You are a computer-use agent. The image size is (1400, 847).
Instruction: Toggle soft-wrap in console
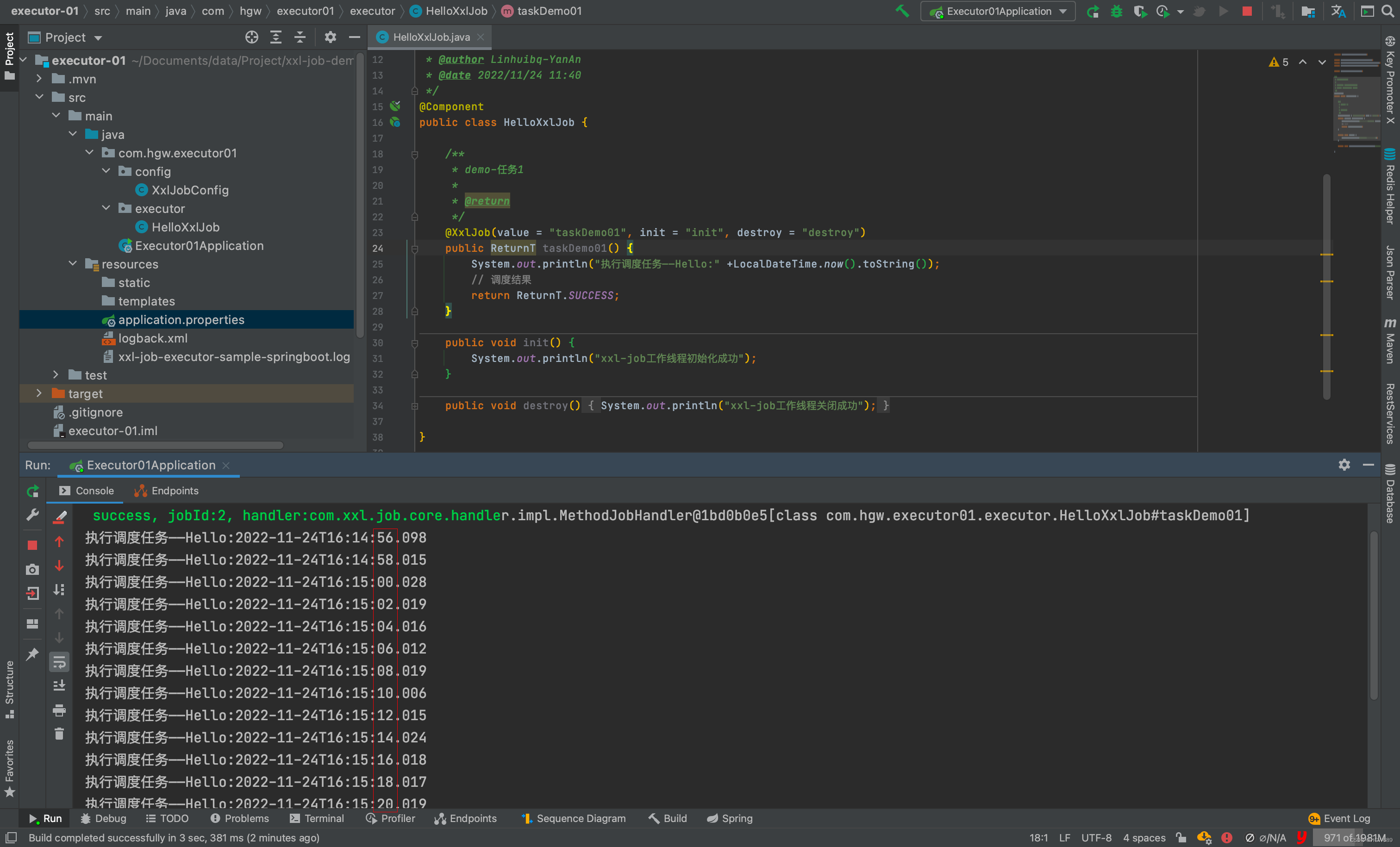coord(59,662)
